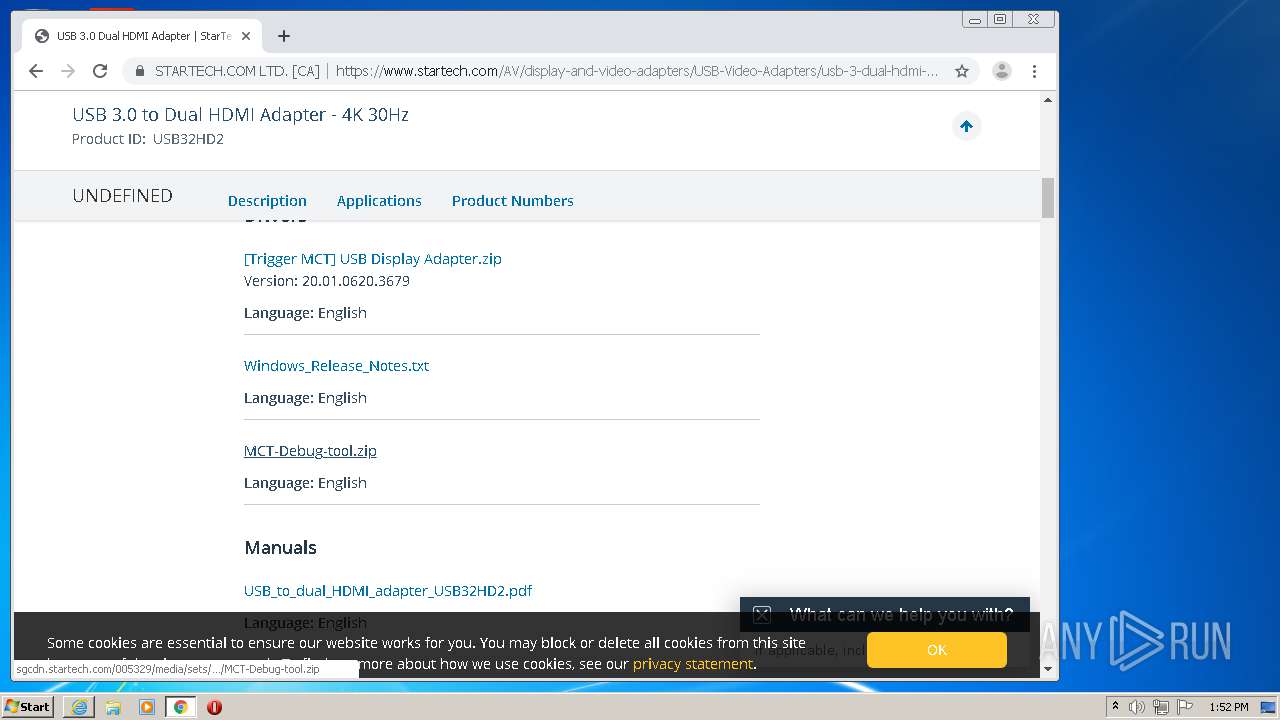Open the volume speaker tray icon
Screen dimensions: 1280x720
1137,707
